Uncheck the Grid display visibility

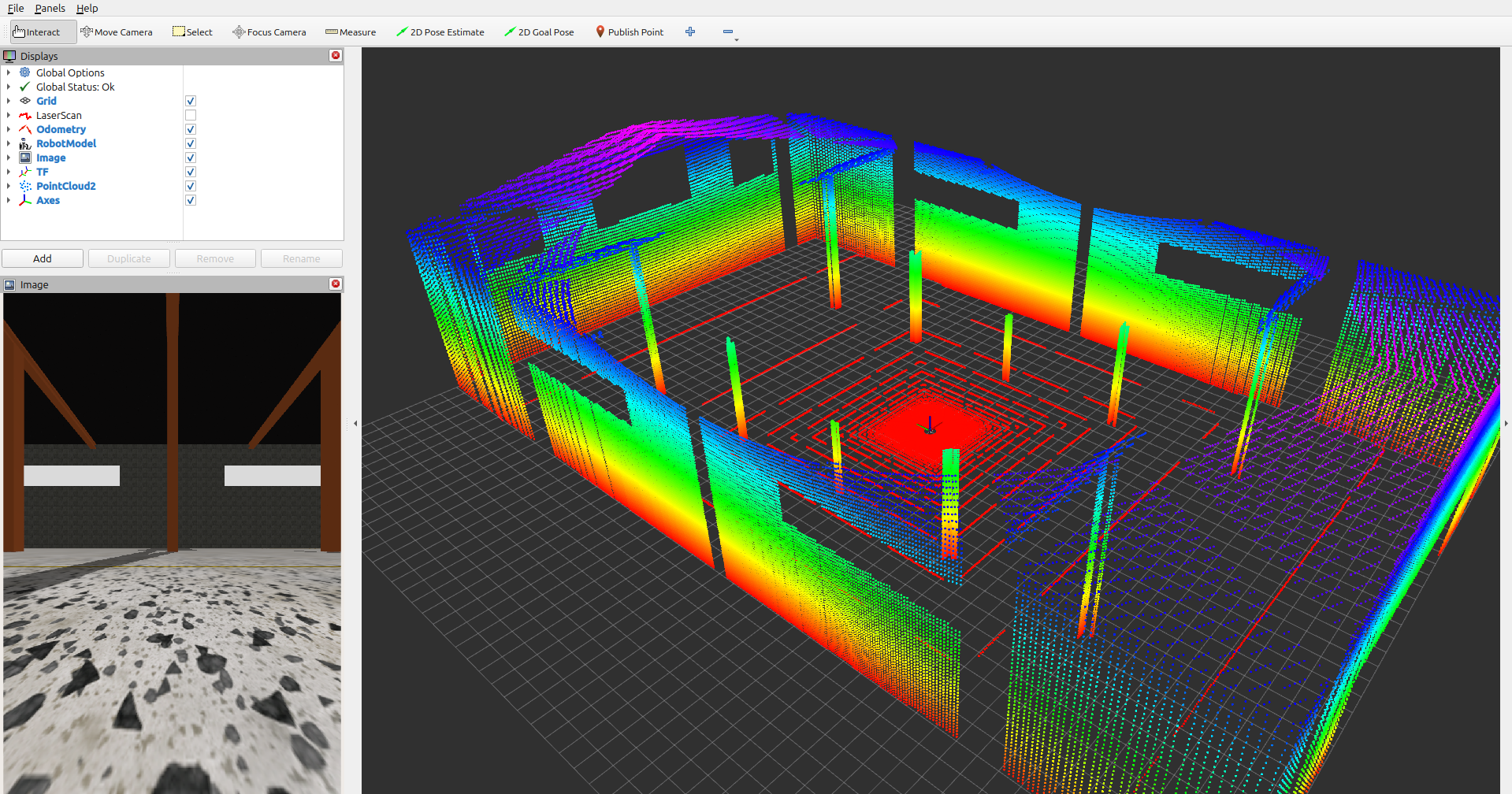point(190,101)
